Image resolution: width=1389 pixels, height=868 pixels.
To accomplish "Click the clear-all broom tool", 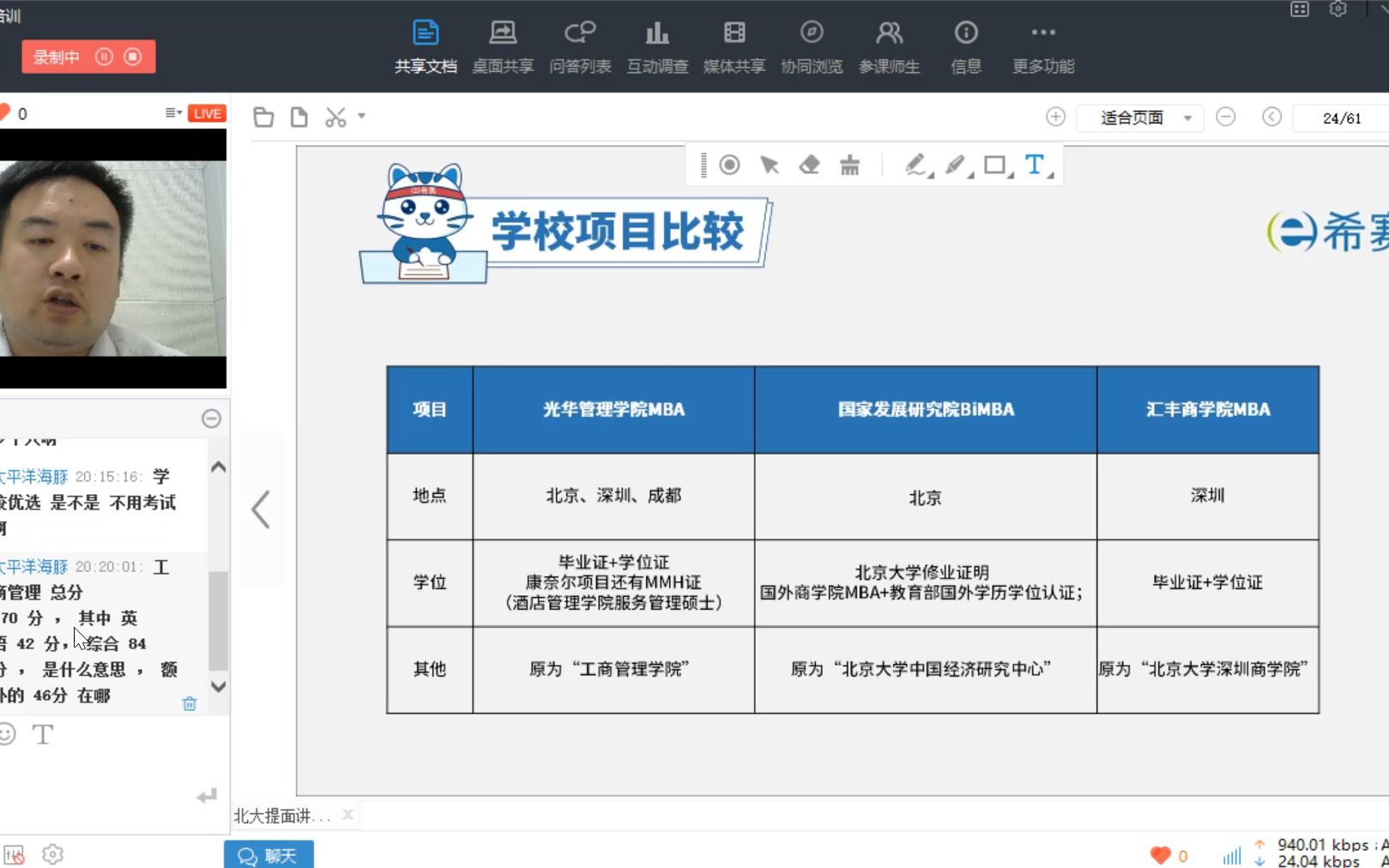I will click(849, 165).
